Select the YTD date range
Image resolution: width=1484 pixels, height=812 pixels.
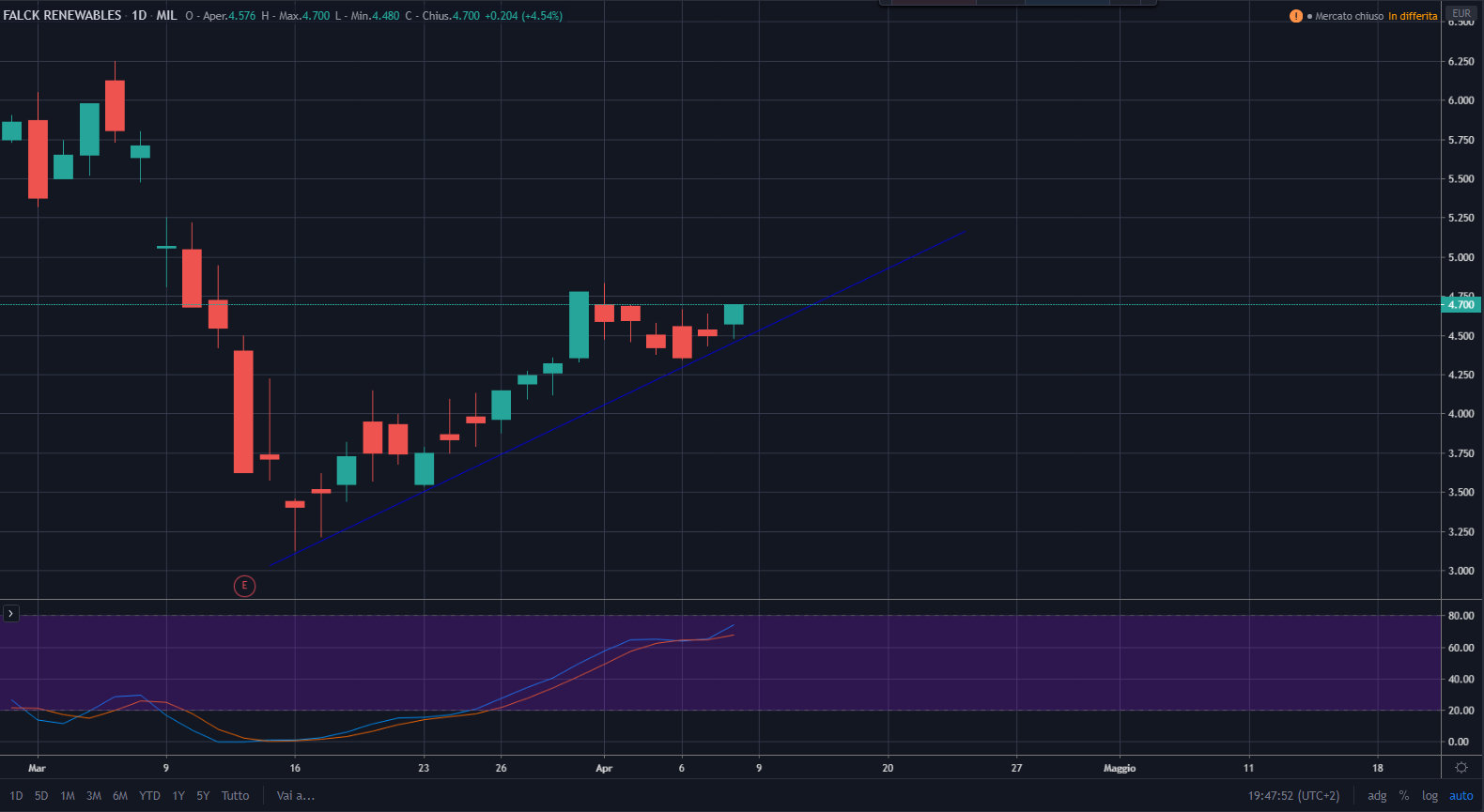point(149,796)
